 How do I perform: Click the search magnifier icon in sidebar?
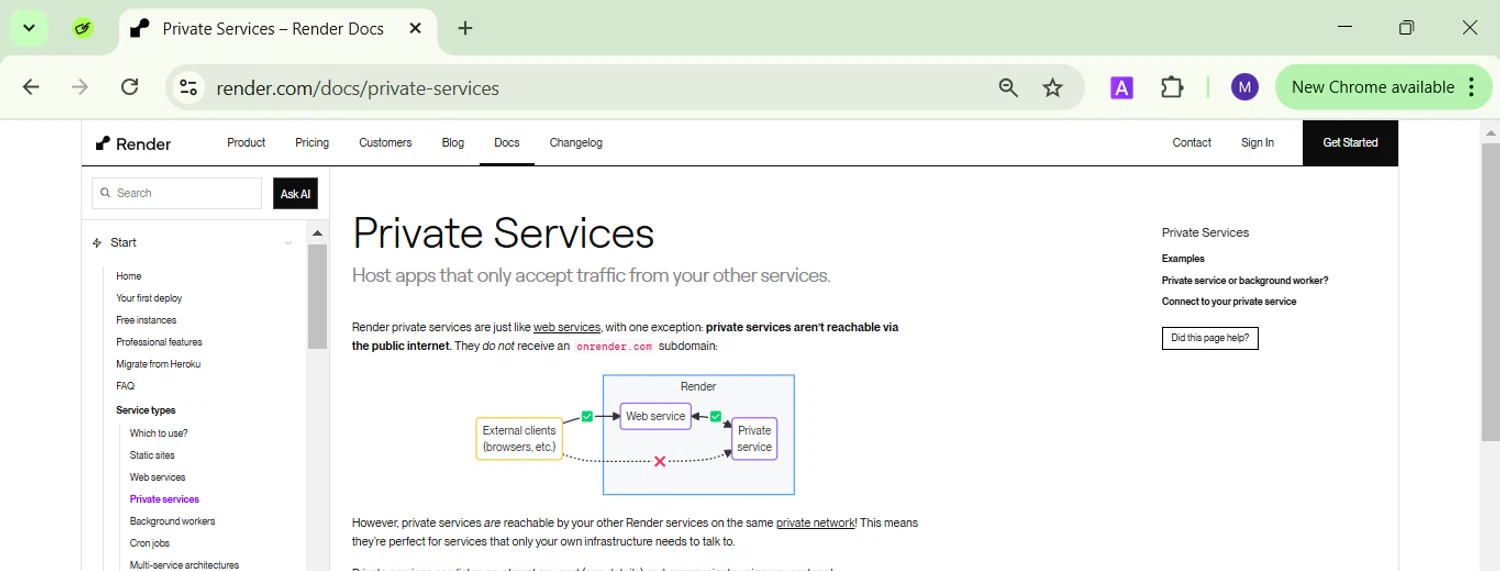[105, 193]
